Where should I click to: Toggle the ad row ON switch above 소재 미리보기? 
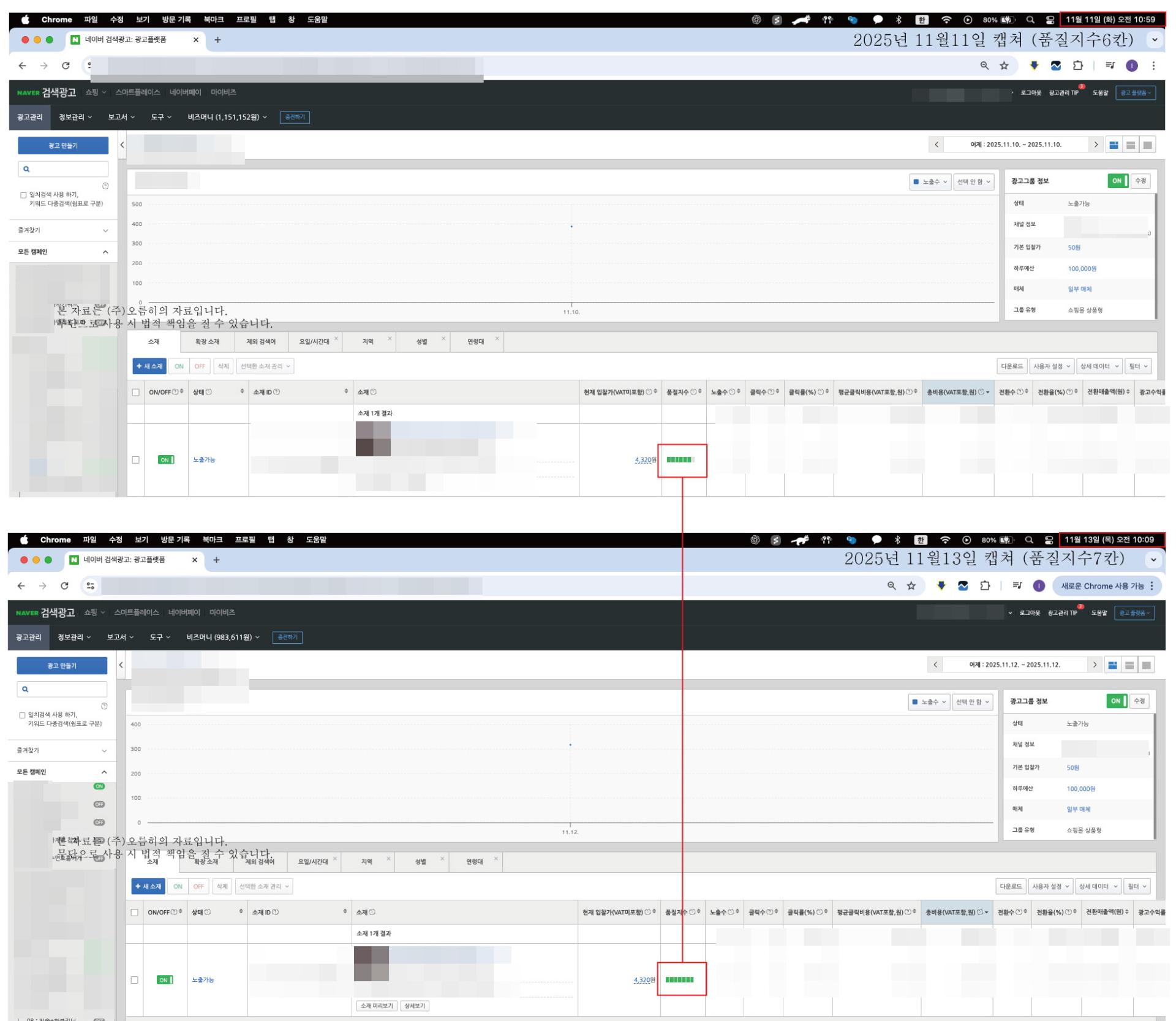165,980
